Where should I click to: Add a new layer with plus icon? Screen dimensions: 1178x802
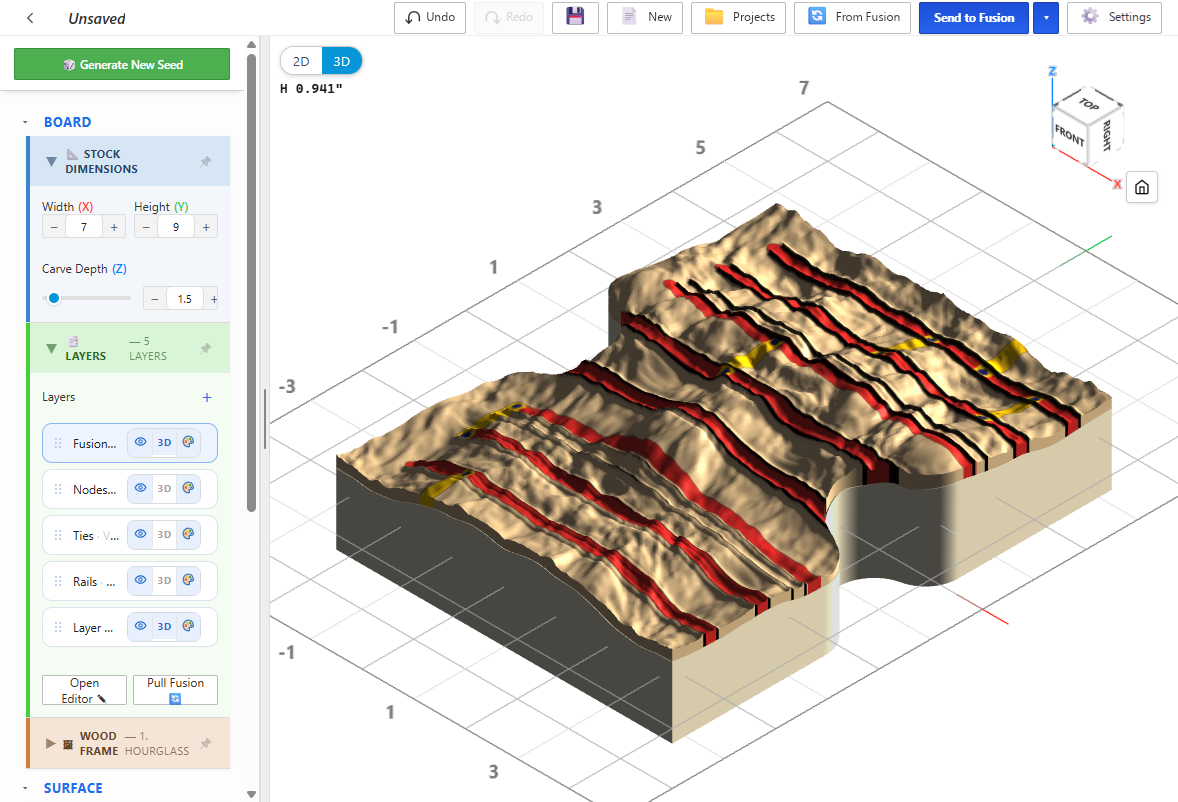coord(207,397)
